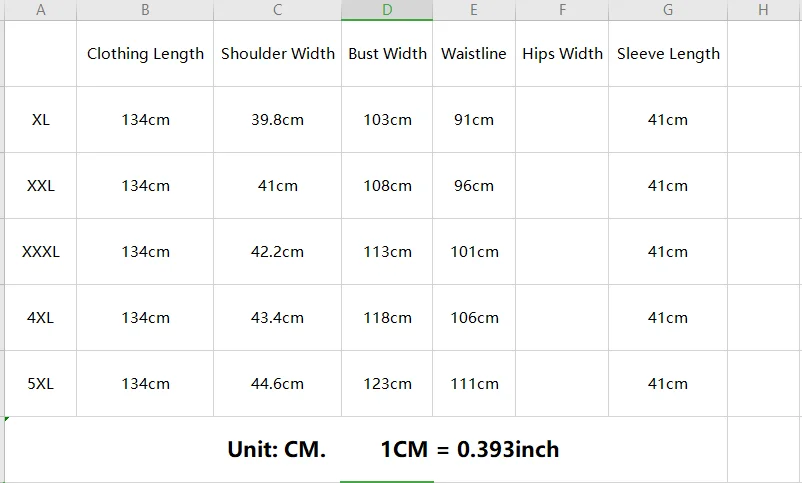Select the 101cm waistline cell
Screen dimensions: 802x483
[474, 252]
